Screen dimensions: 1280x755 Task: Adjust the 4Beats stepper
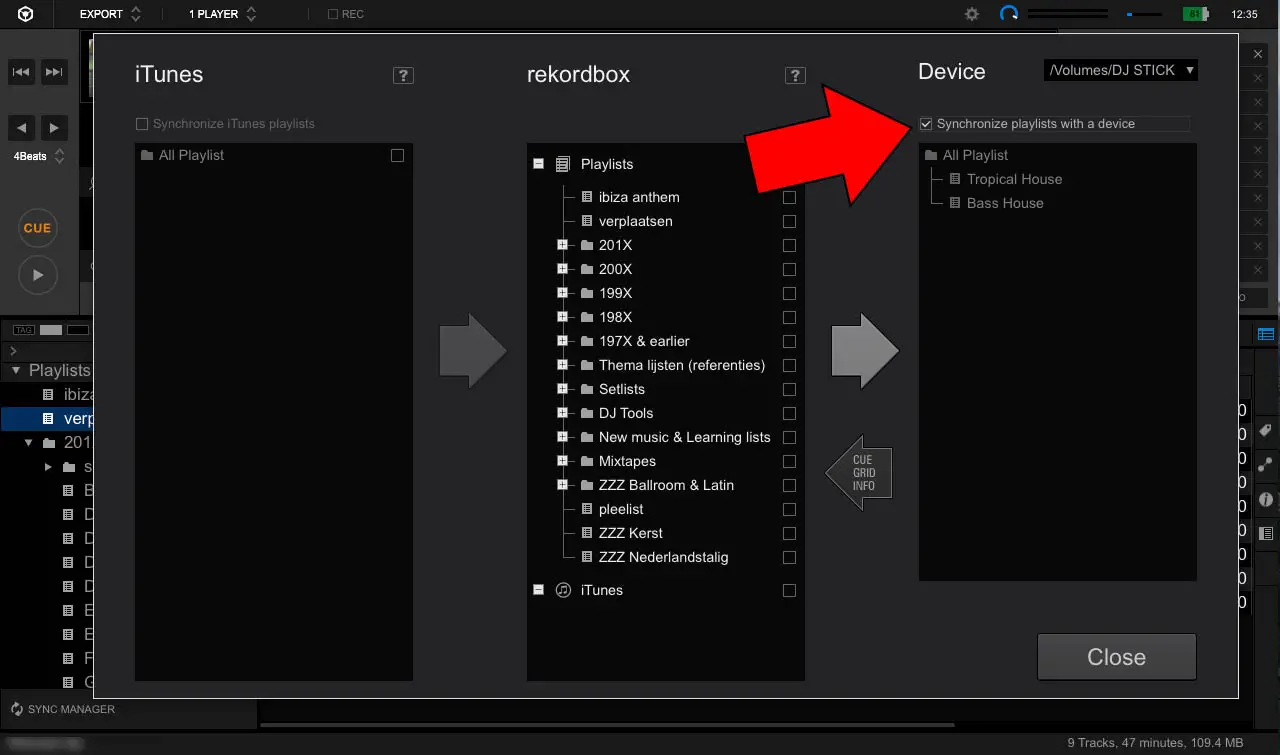[60, 156]
